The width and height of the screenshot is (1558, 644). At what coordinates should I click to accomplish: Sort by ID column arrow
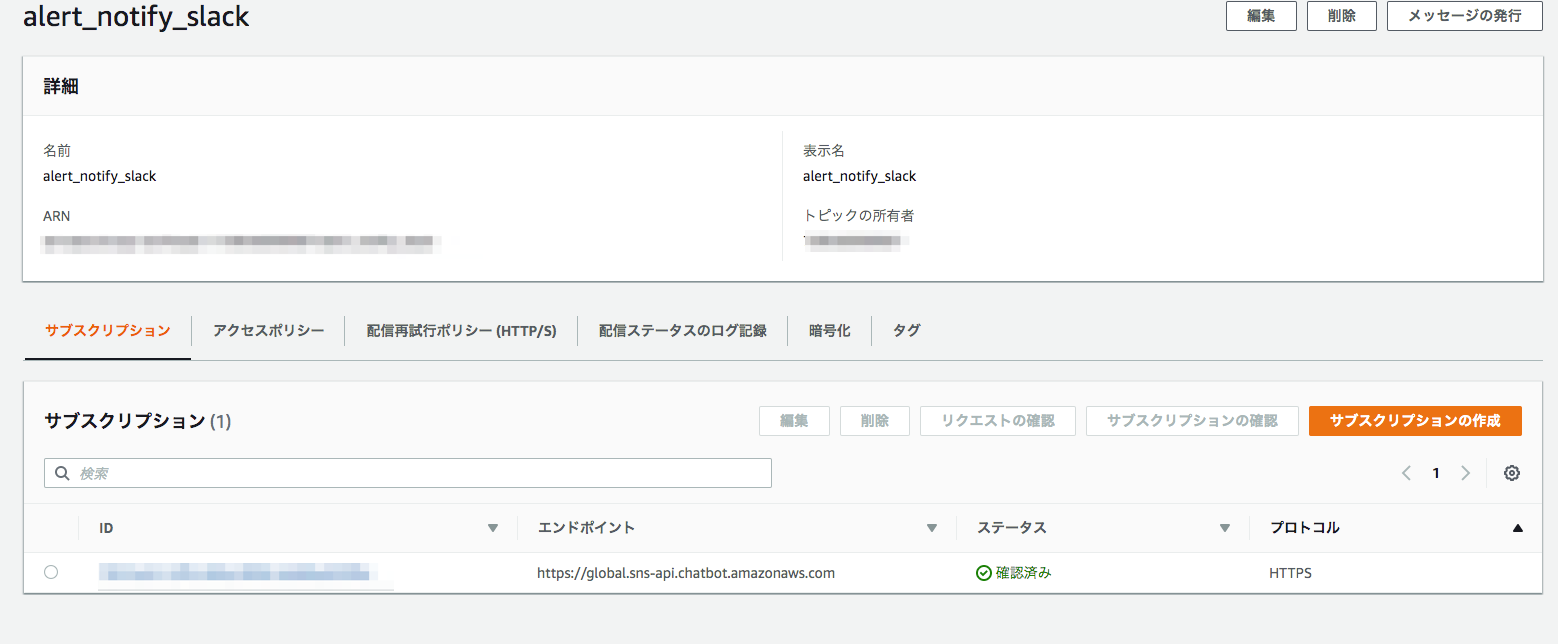[x=492, y=528]
